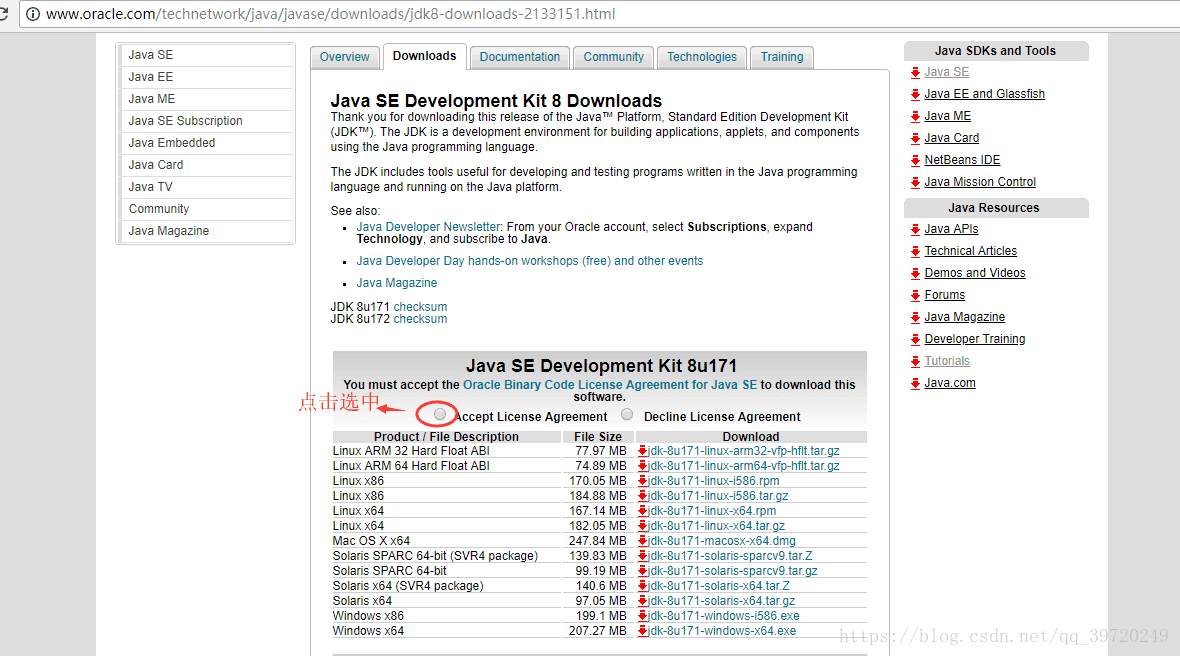
Task: Click download icon for jdk-8u171-linux-x64.rpm
Action: tap(643, 512)
